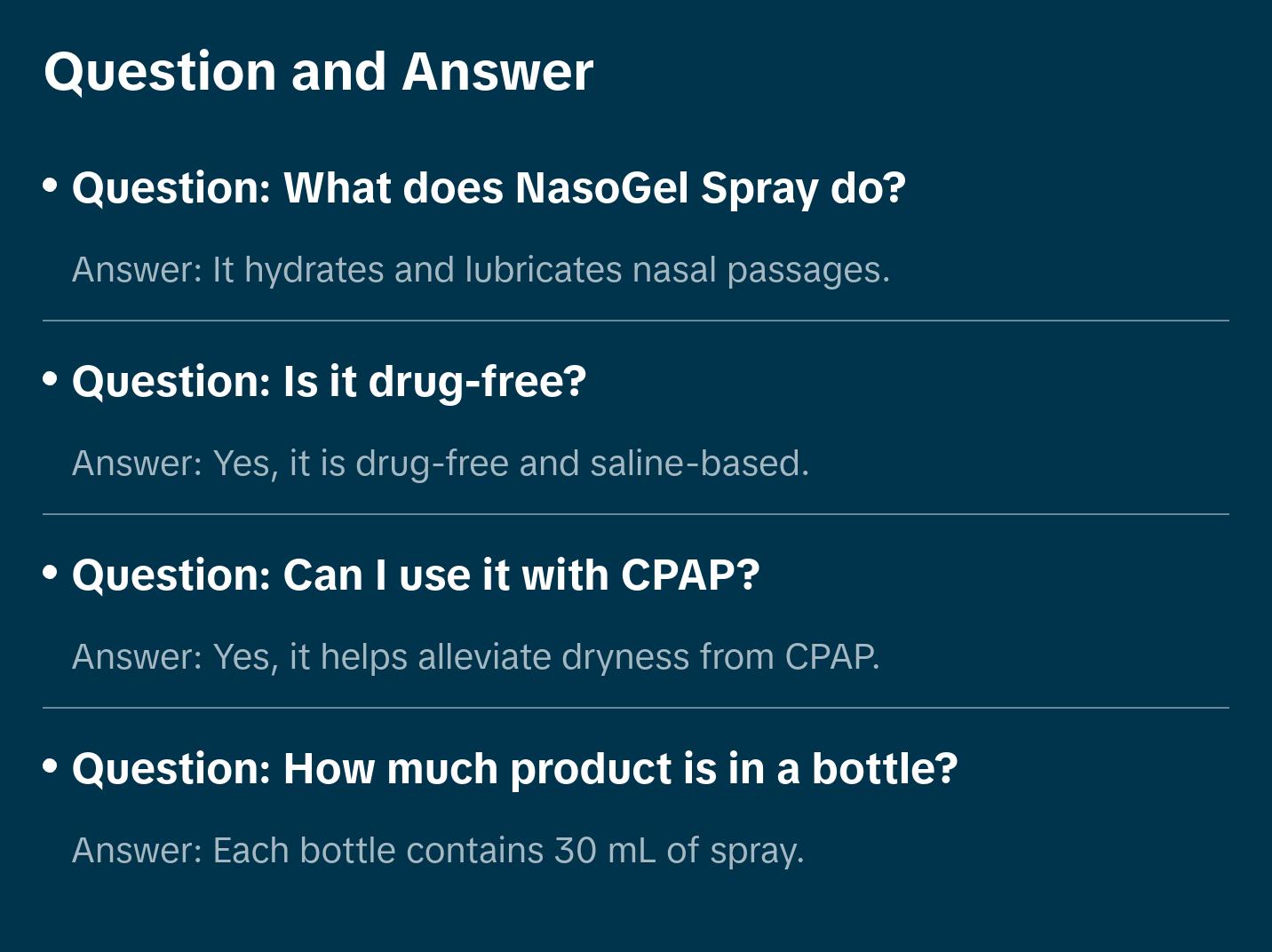Click the answer mentioning drug-free and saline-based
1272x952 pixels.
click(441, 464)
